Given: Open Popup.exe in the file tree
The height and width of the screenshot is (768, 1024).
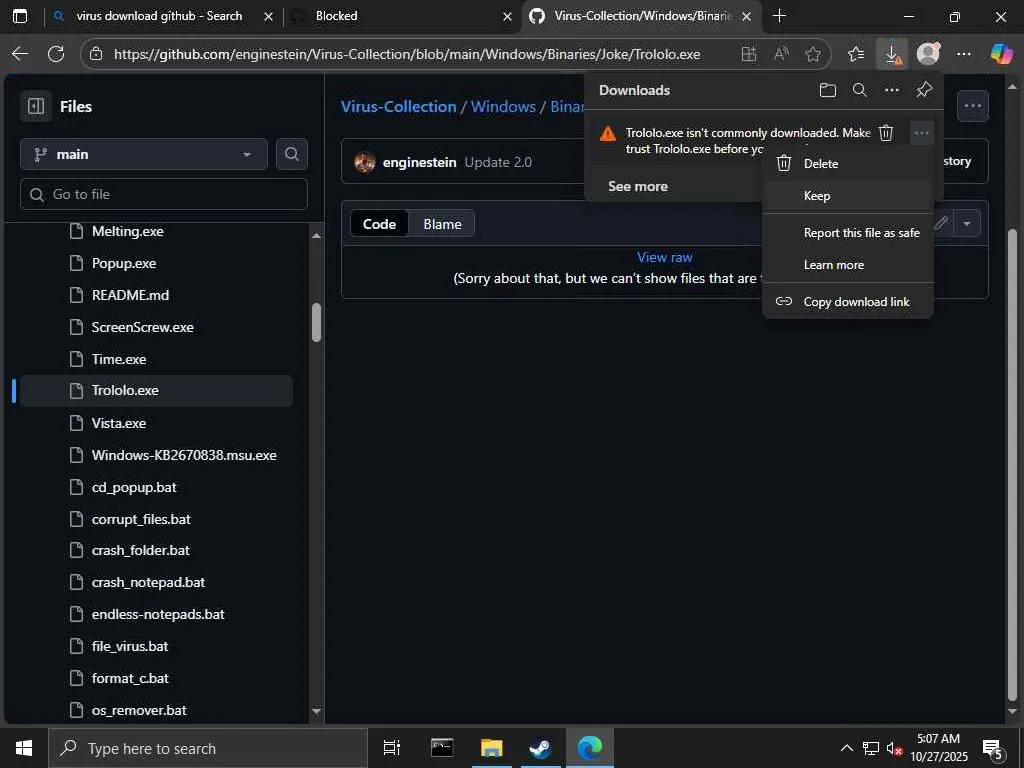Looking at the screenshot, I should pos(123,263).
